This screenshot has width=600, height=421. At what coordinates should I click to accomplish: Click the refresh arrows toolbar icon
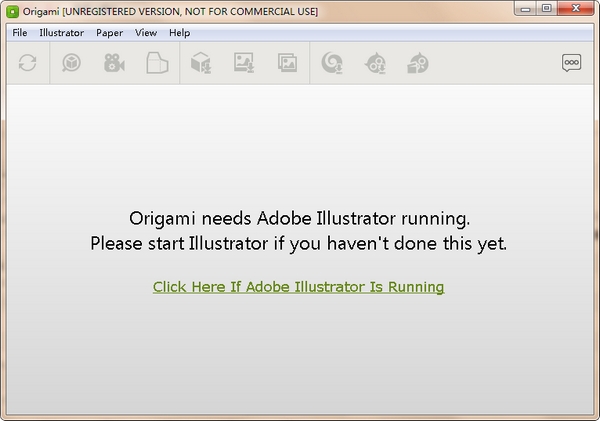coord(28,63)
